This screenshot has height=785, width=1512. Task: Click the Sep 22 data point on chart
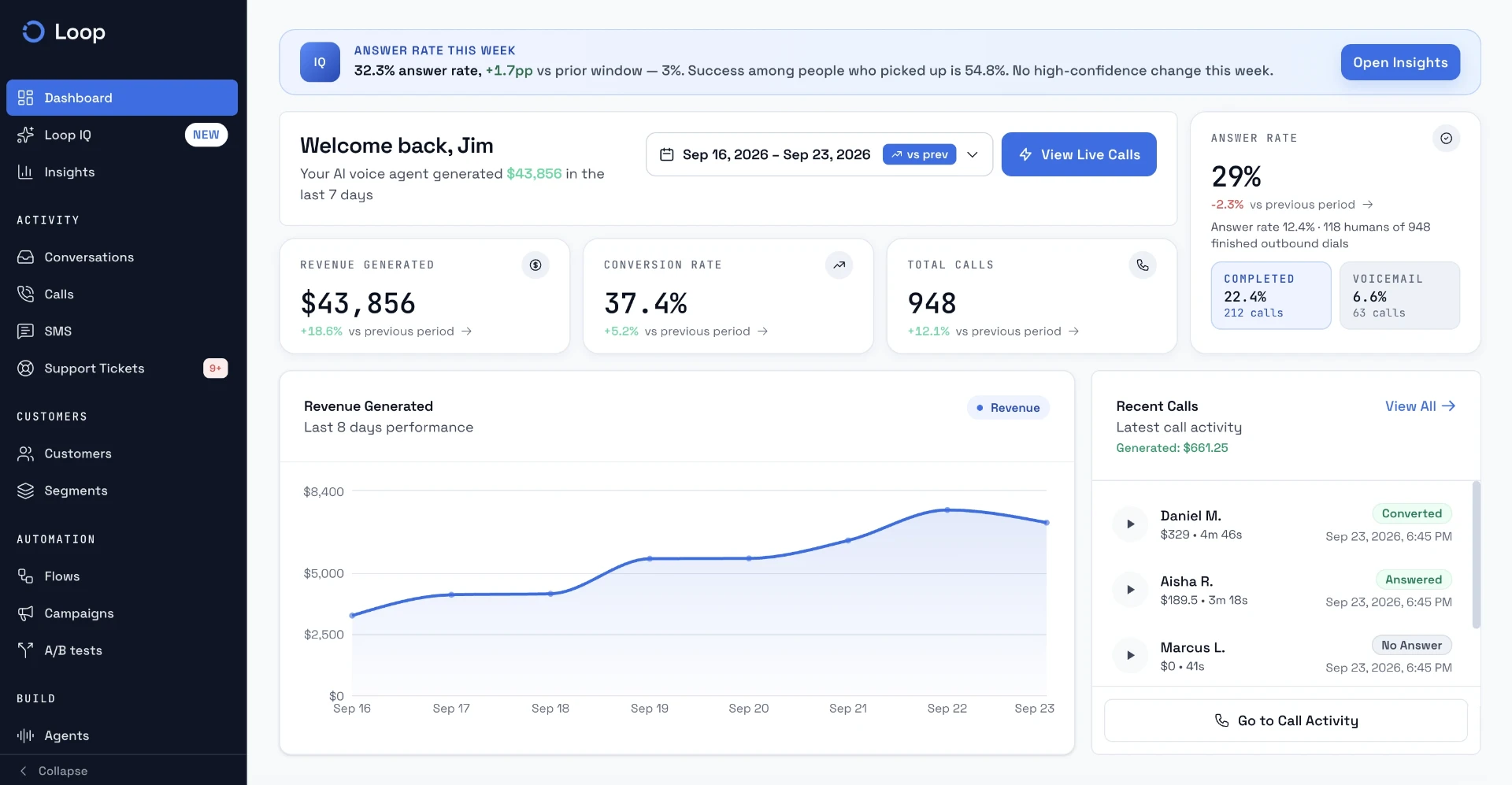[x=947, y=510]
